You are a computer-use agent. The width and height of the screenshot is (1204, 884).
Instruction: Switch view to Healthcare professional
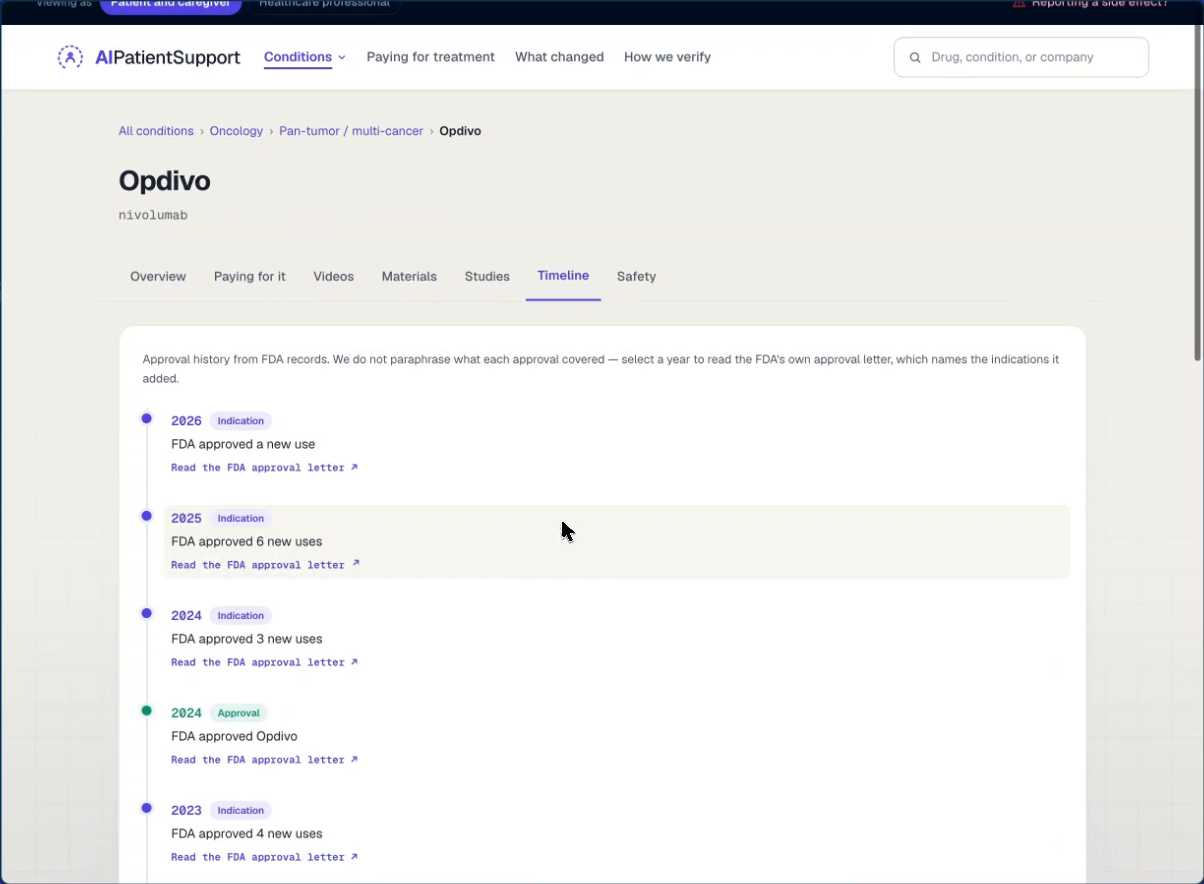click(x=324, y=5)
